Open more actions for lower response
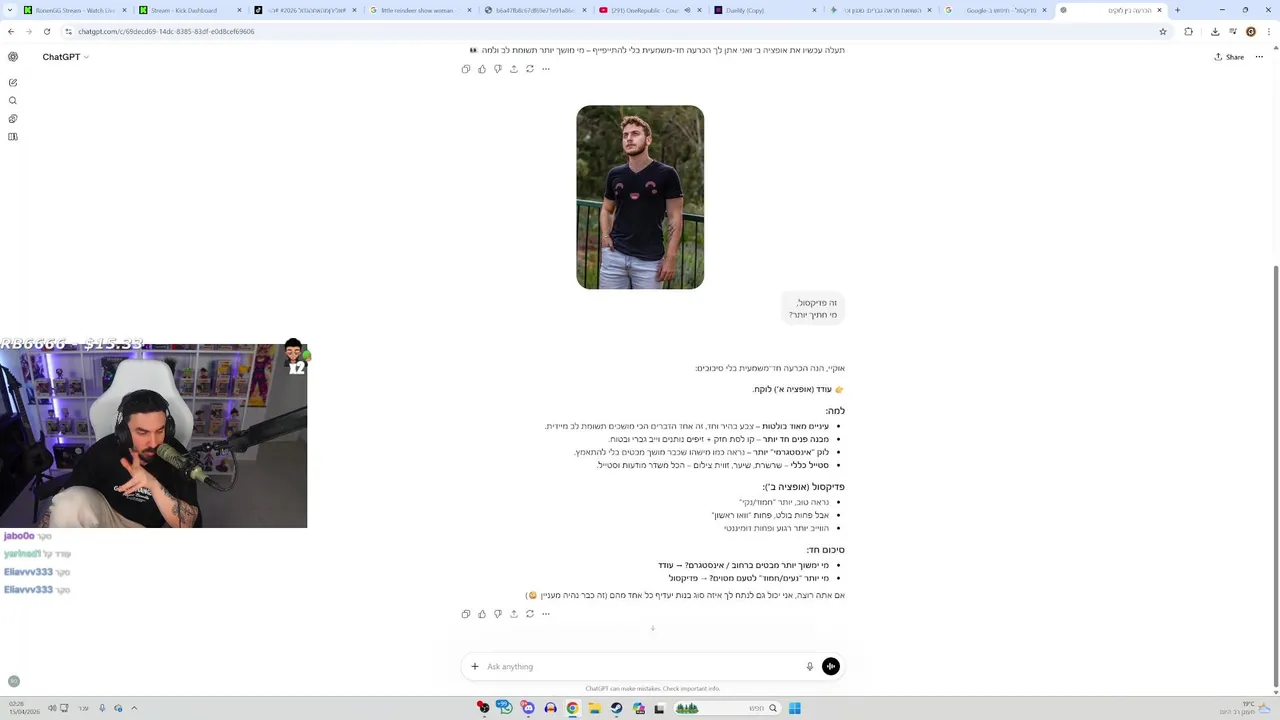This screenshot has width=1280, height=720. [x=546, y=614]
